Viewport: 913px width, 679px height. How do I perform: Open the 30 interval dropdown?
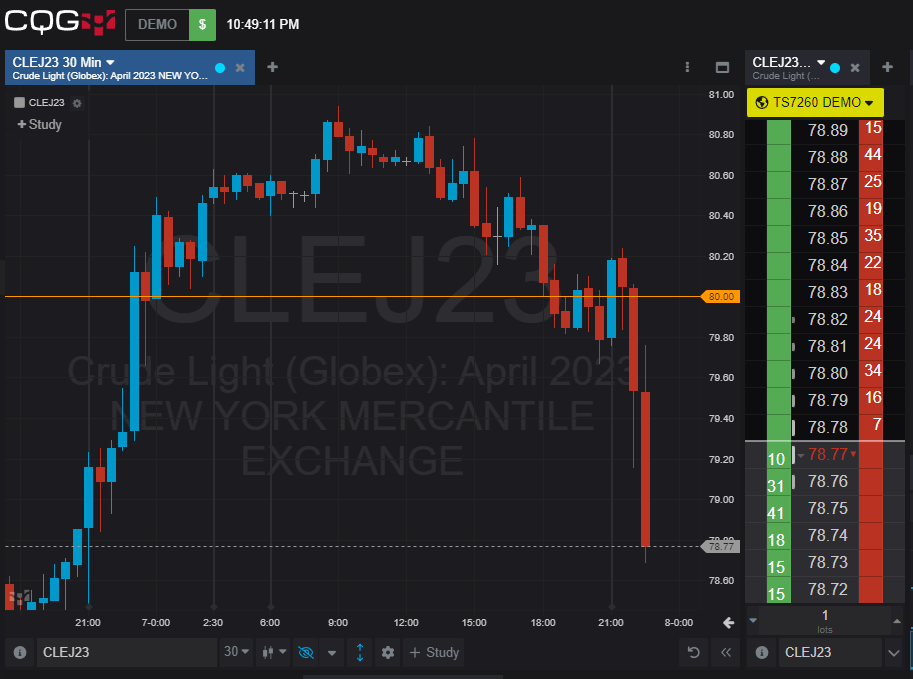[x=236, y=652]
